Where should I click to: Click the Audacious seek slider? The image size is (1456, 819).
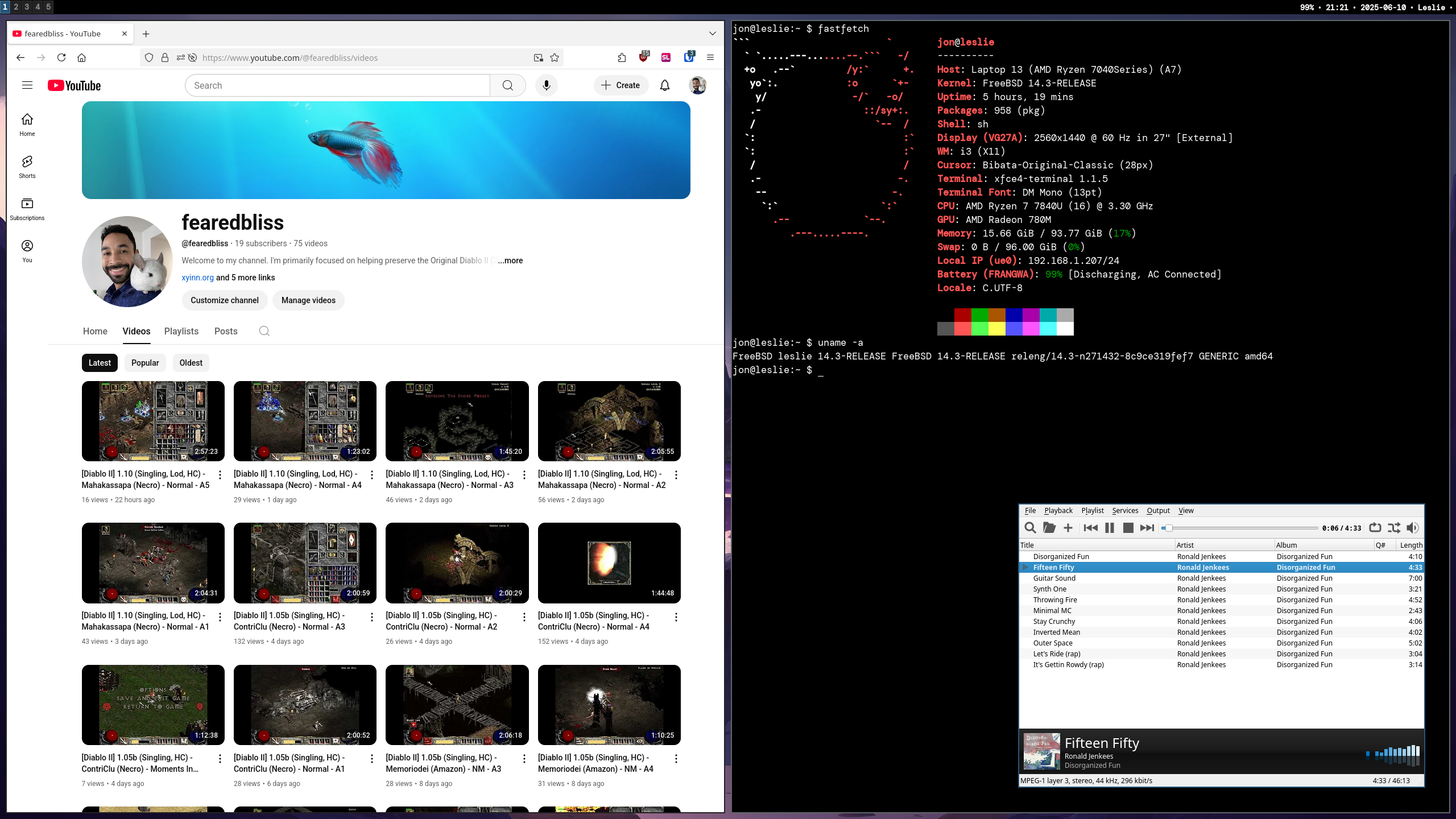1240,528
